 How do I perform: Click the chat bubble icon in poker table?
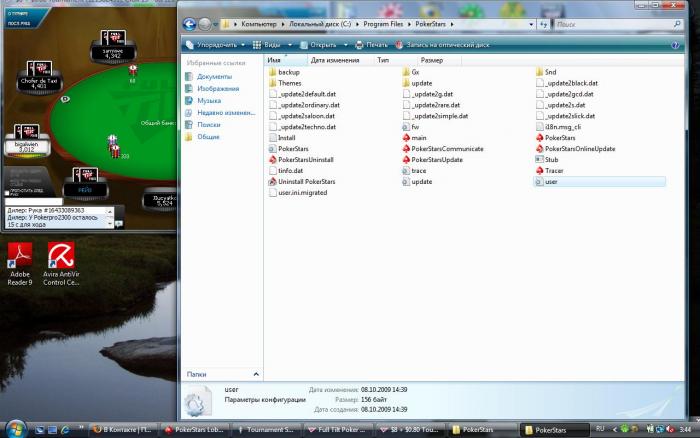(x=119, y=223)
